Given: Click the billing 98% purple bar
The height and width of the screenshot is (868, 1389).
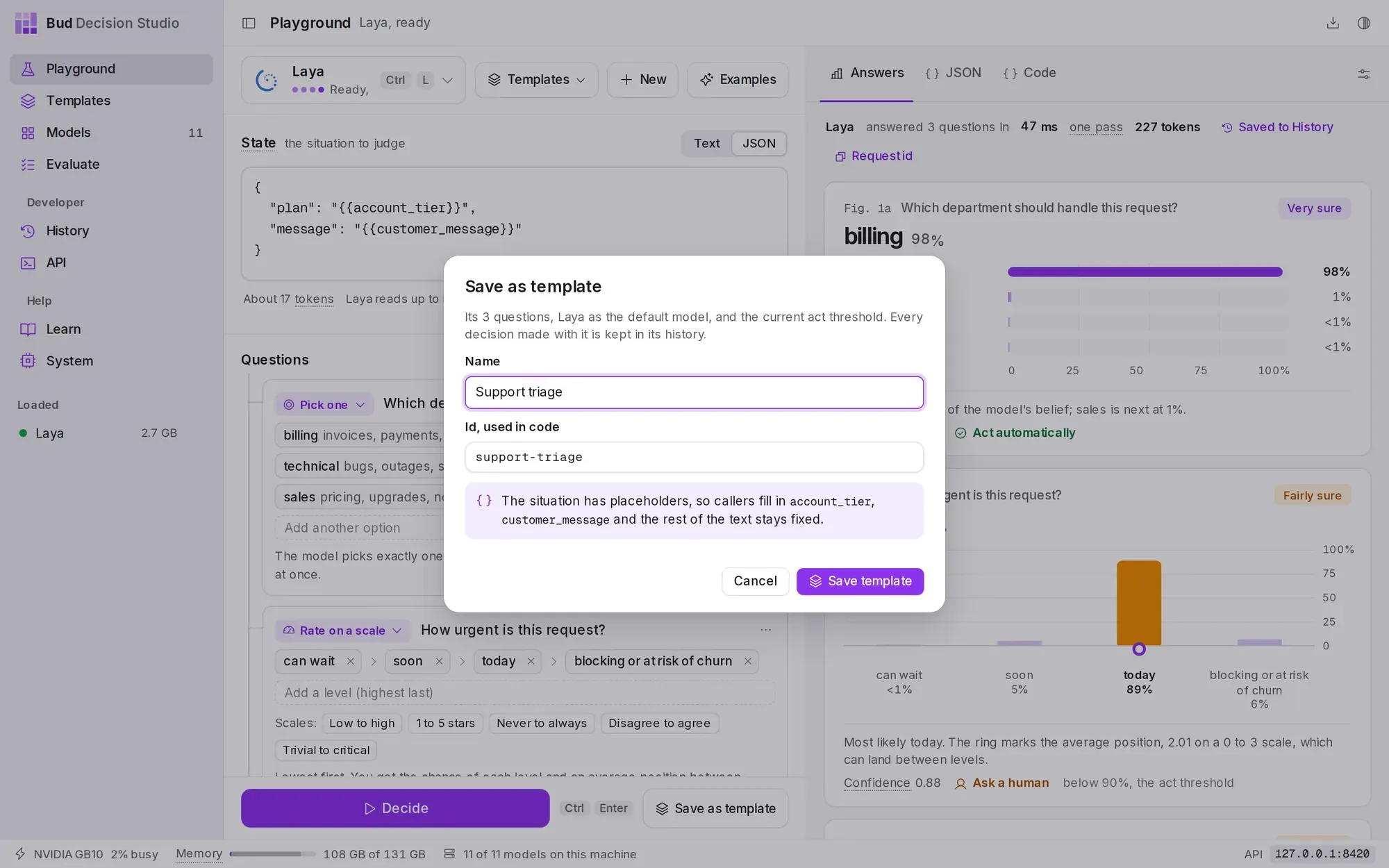Looking at the screenshot, I should coord(1145,272).
